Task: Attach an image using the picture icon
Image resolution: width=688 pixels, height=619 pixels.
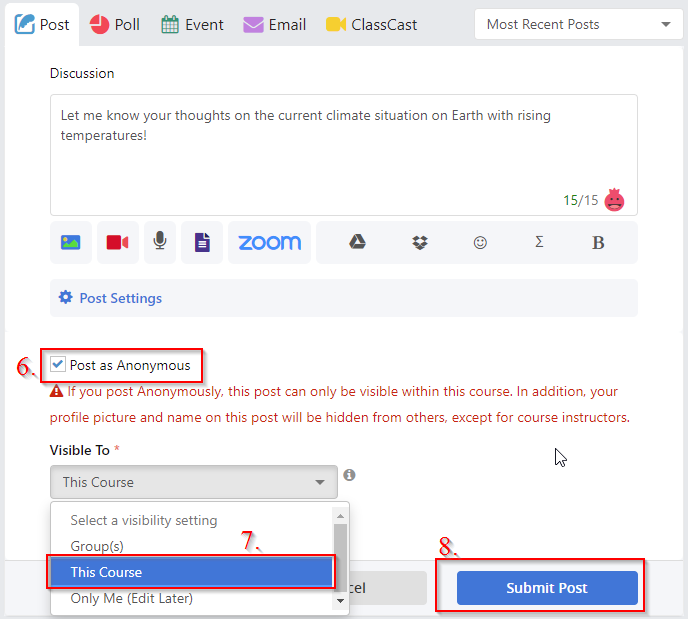Action: click(71, 243)
